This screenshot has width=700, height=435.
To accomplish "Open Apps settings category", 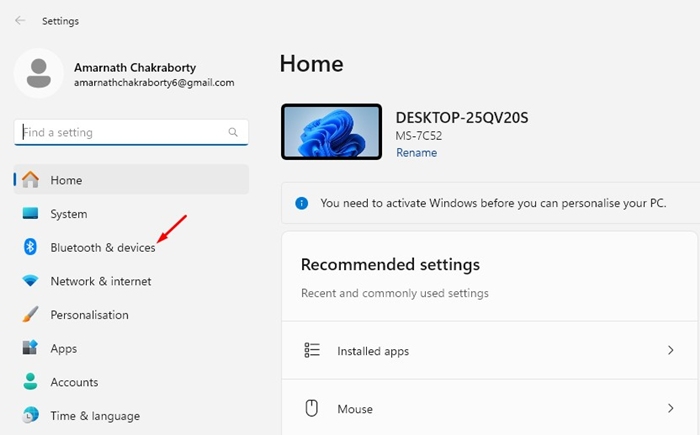I will coord(131,348).
